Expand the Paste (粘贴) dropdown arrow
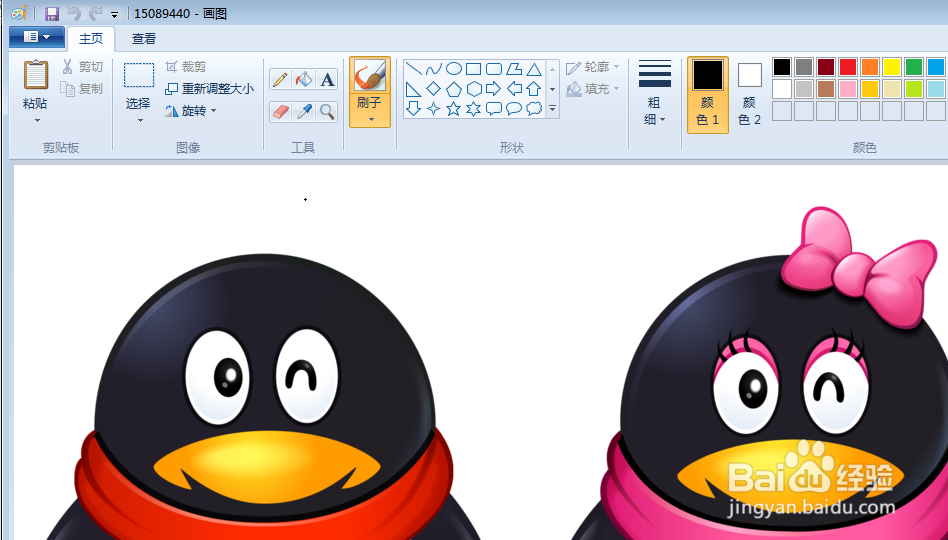 37,120
